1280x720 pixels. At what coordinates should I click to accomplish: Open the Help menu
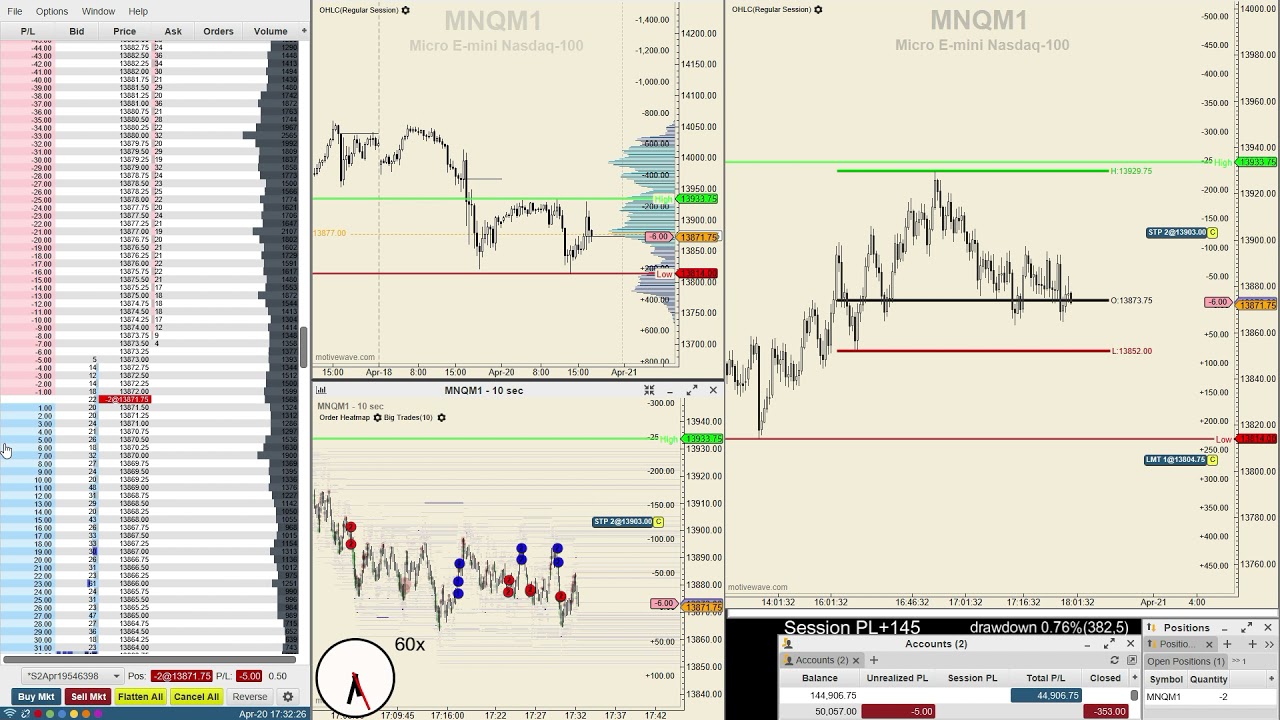[x=138, y=11]
